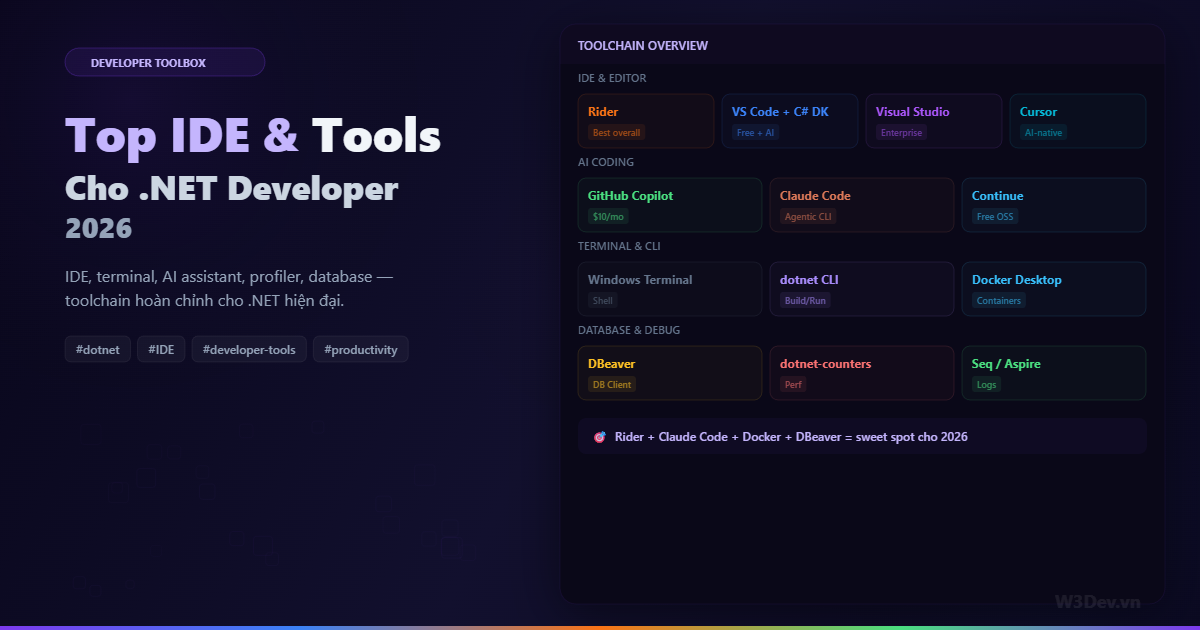Open the Claude Code agentic CLI card
This screenshot has height=630, width=1200.
[x=861, y=204]
